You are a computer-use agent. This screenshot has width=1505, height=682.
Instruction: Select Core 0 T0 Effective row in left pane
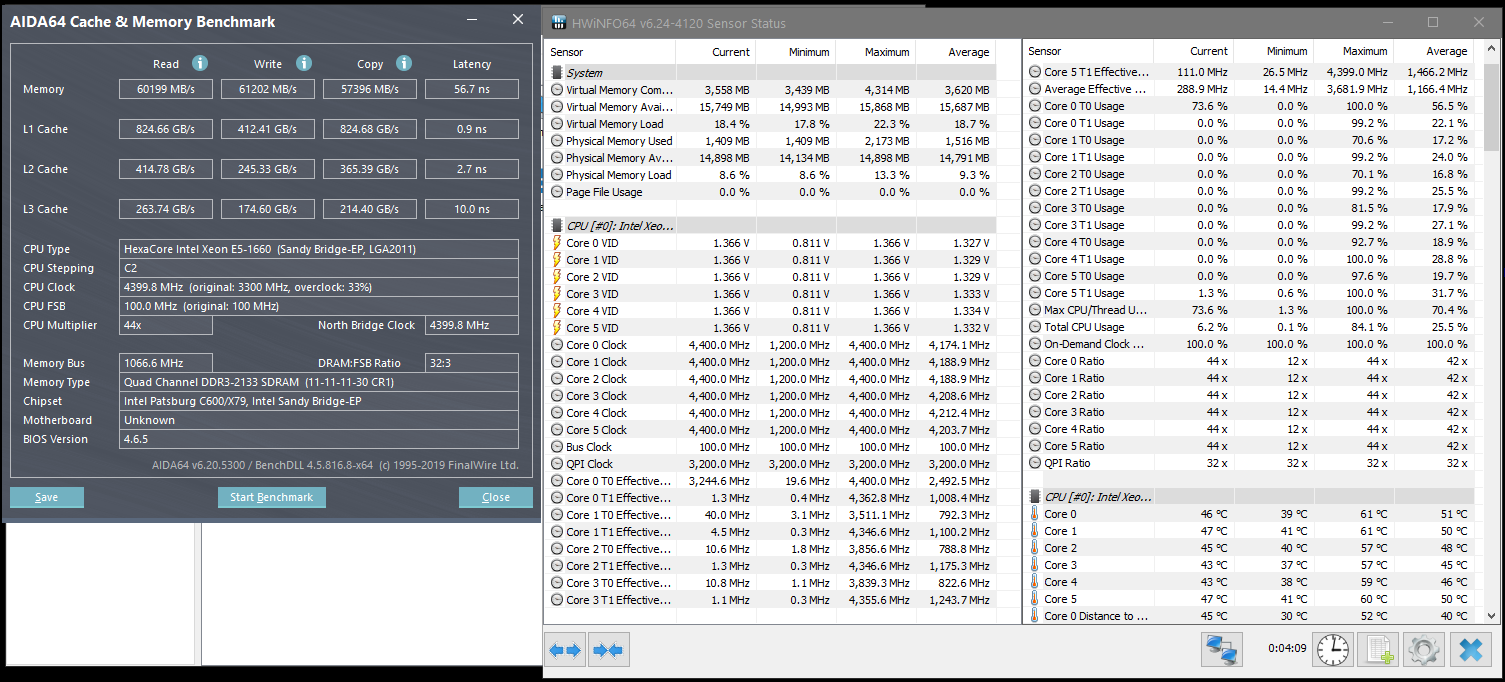pos(771,481)
